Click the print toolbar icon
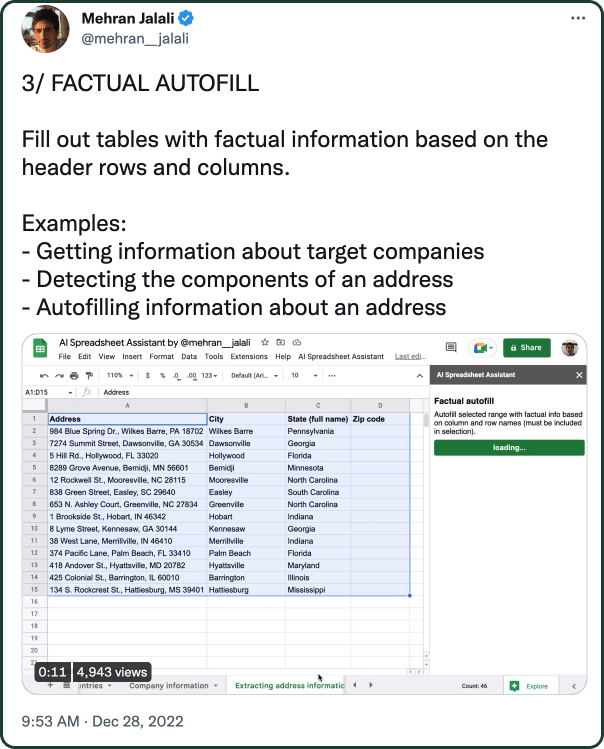Viewport: 604px width, 749px height. pyautogui.click(x=74, y=376)
